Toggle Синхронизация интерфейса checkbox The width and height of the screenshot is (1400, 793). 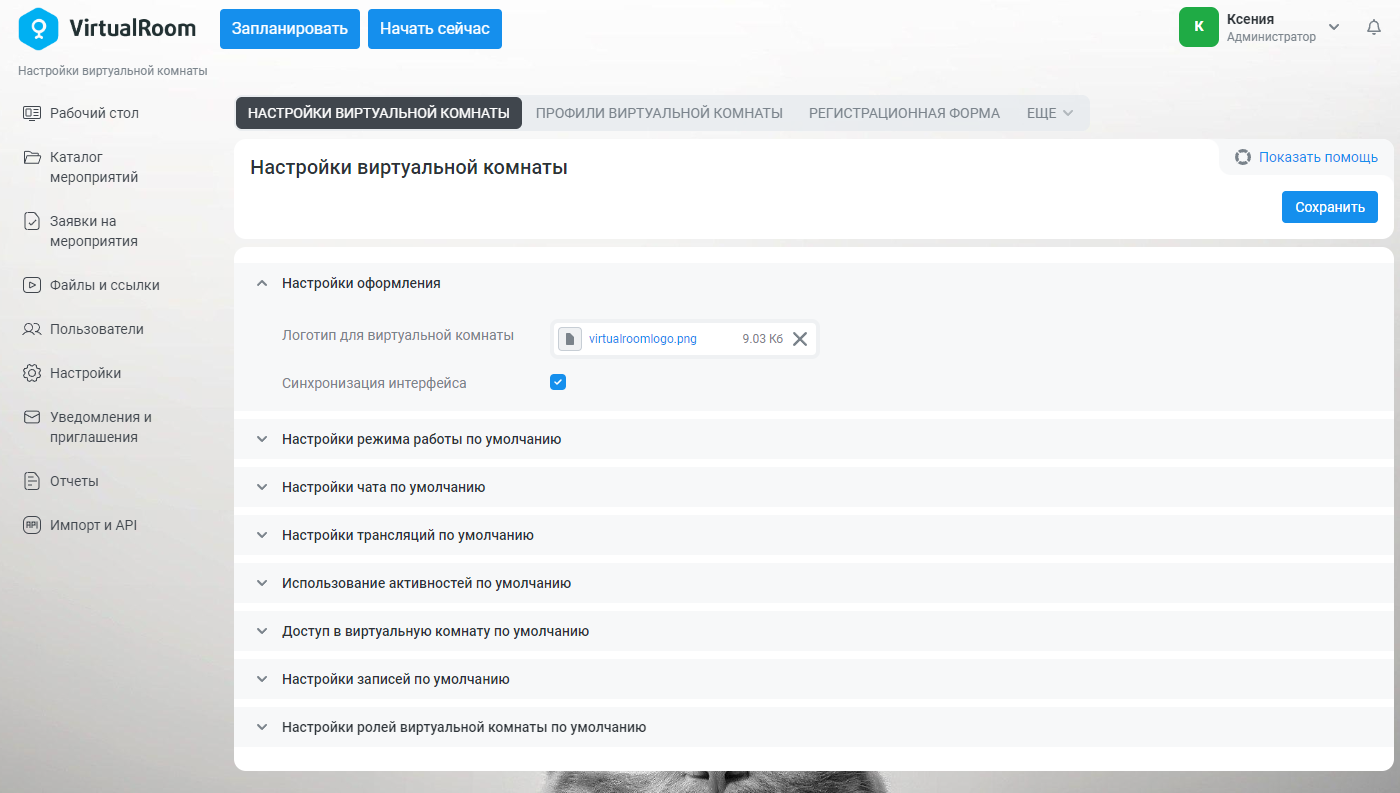(x=558, y=382)
